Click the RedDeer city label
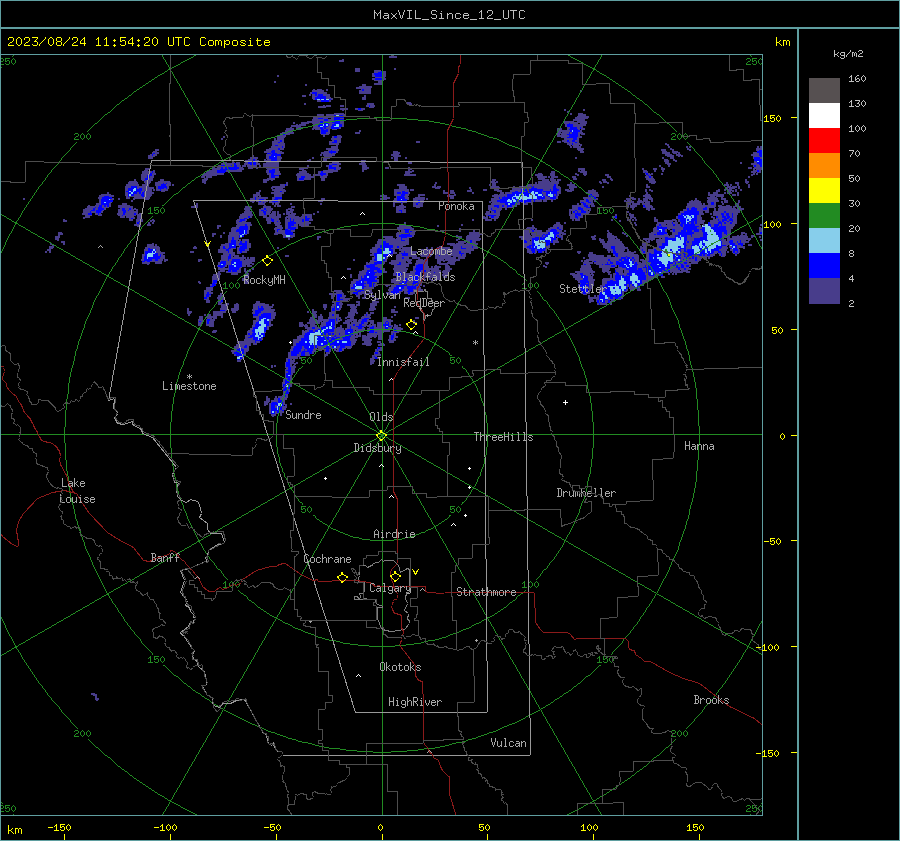Viewport: 900px width, 841px height. [x=424, y=303]
